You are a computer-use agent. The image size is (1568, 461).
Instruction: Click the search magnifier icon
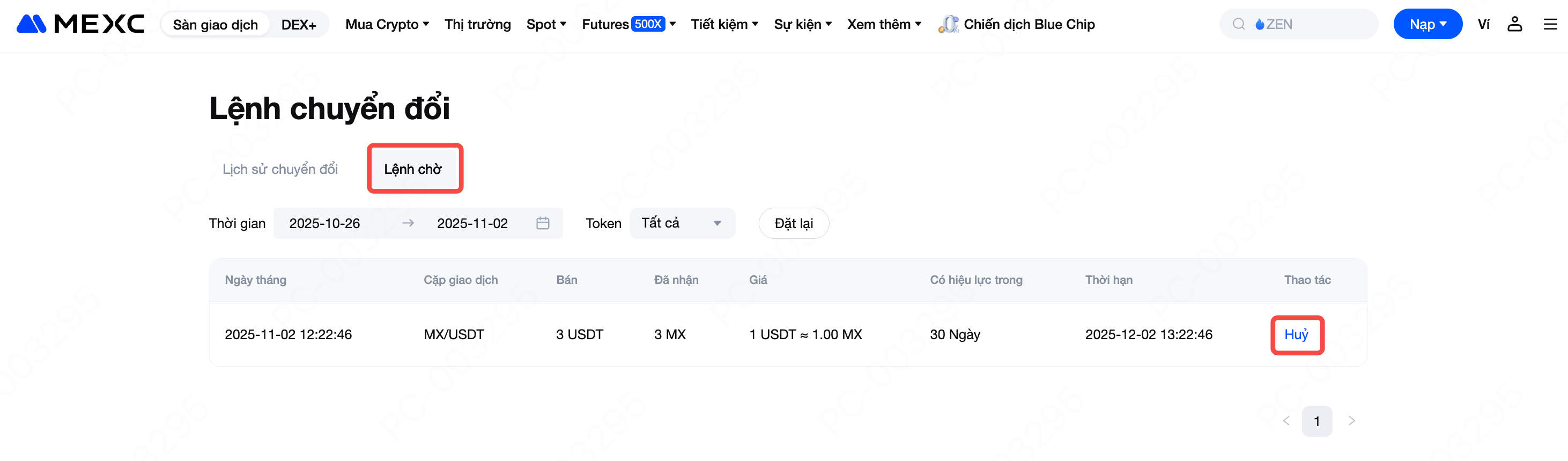(x=1238, y=24)
